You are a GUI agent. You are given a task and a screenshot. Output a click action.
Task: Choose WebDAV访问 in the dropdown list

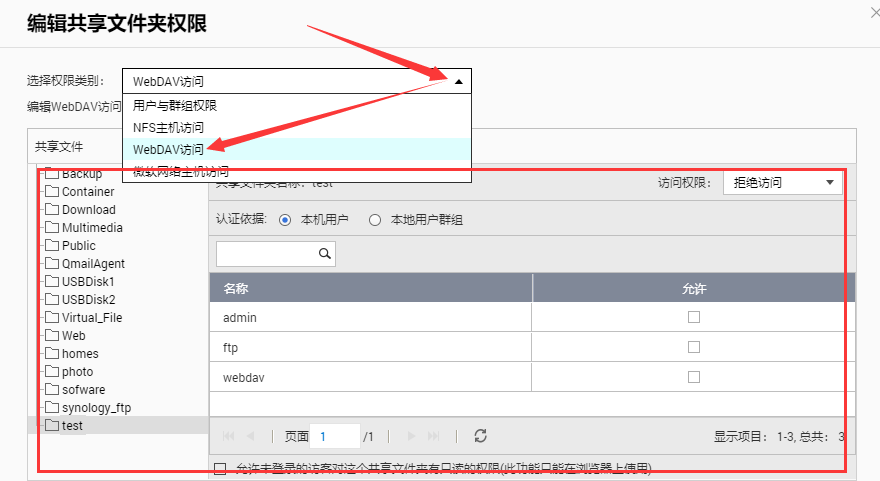[297, 149]
